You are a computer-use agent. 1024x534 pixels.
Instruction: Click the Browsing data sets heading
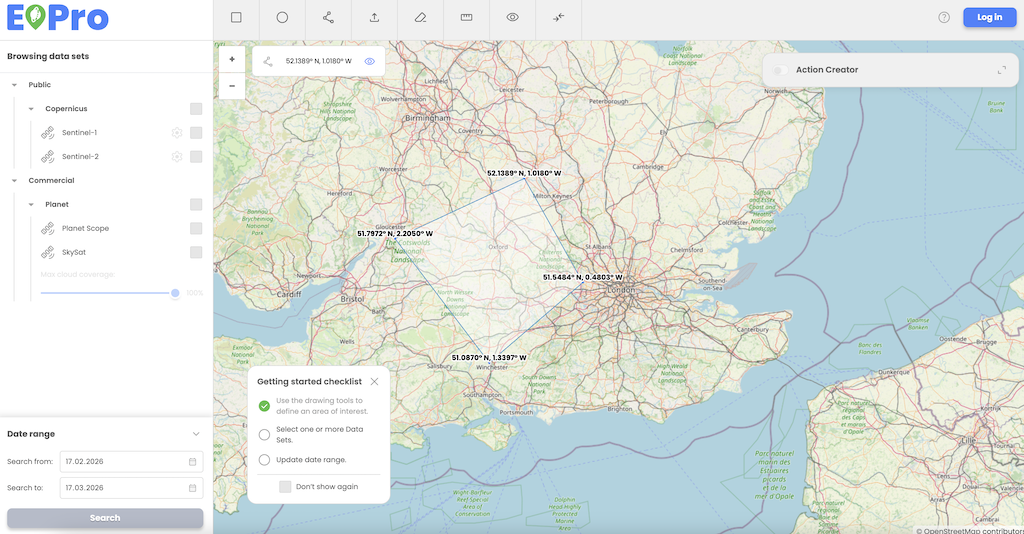pyautogui.click(x=48, y=56)
